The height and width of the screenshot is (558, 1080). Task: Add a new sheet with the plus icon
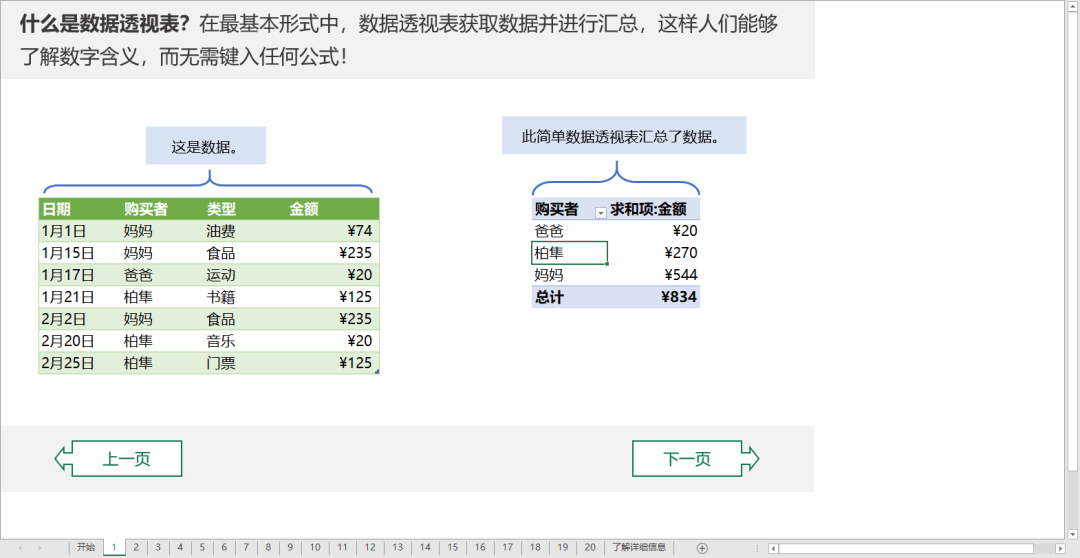(702, 548)
